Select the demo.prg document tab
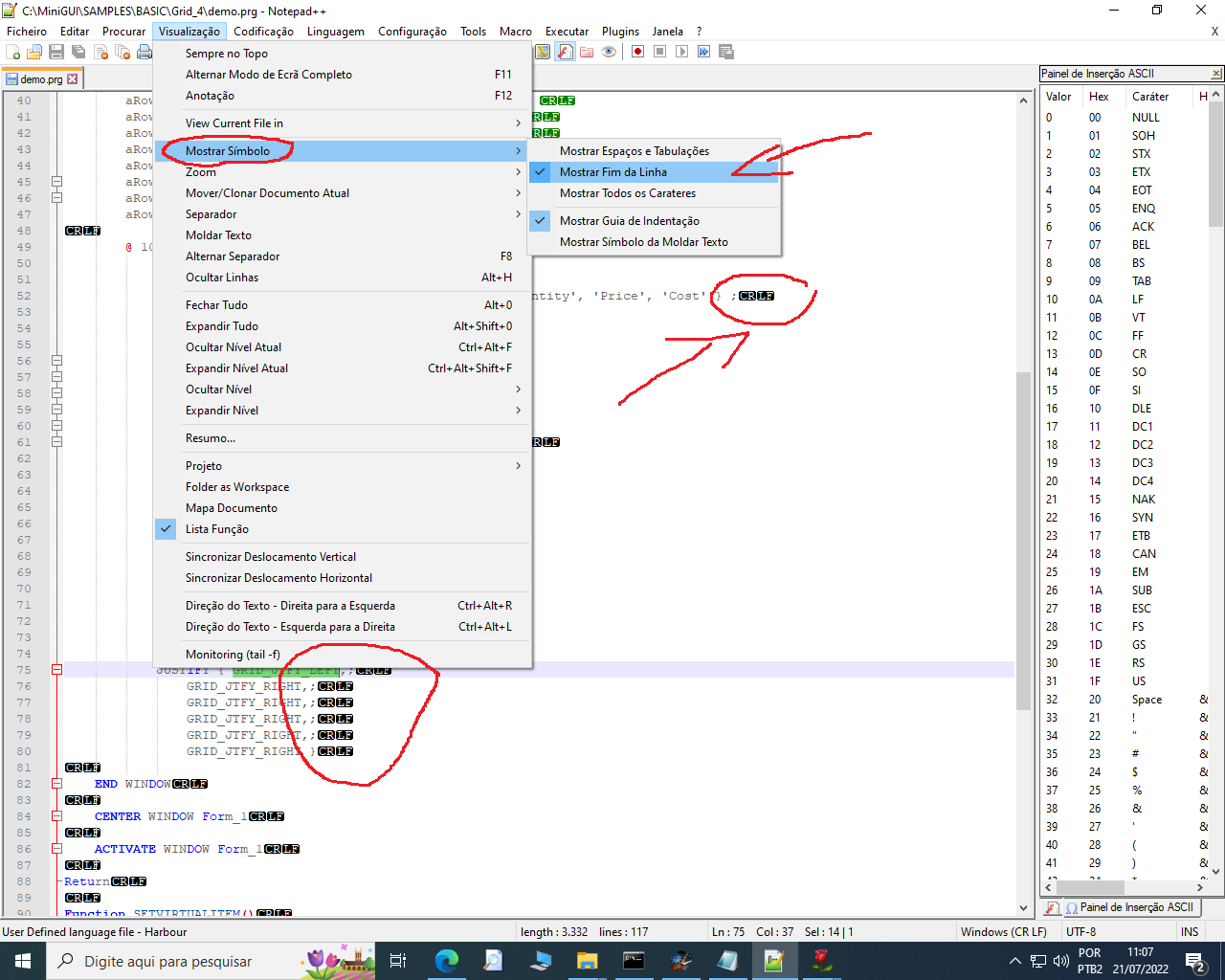1225x980 pixels. [x=42, y=79]
